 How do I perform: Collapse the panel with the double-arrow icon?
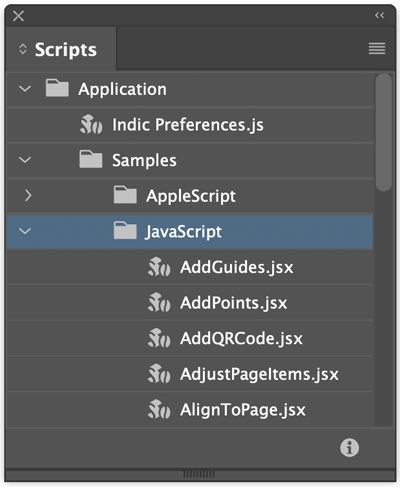379,15
